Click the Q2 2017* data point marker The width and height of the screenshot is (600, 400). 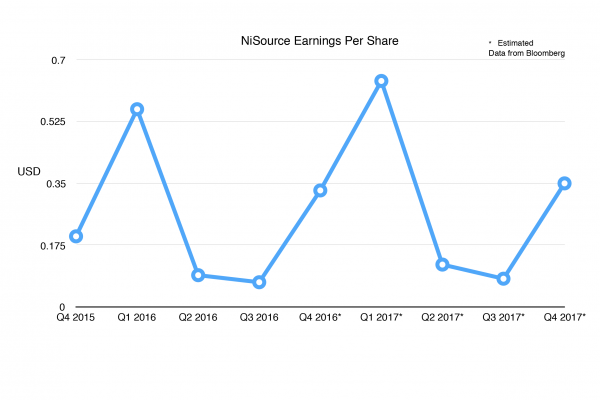coord(442,264)
